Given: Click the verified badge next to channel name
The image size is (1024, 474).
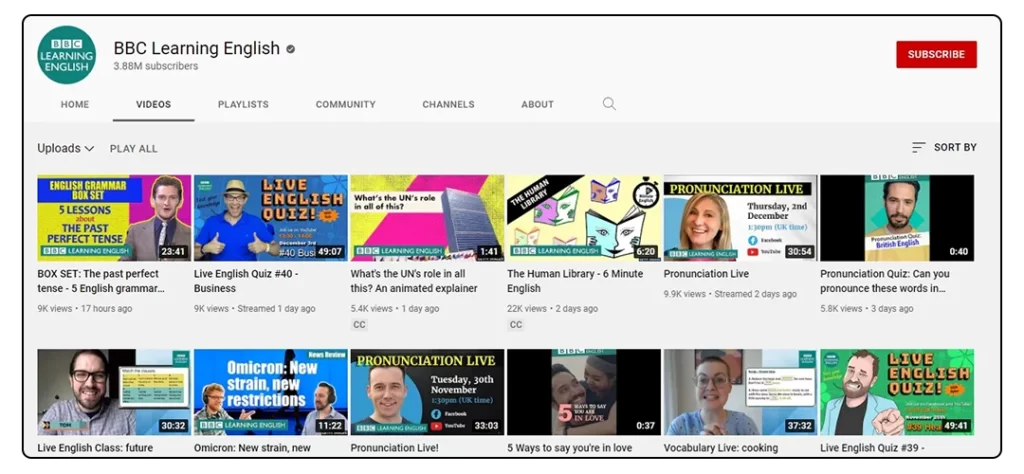Looking at the screenshot, I should point(291,49).
